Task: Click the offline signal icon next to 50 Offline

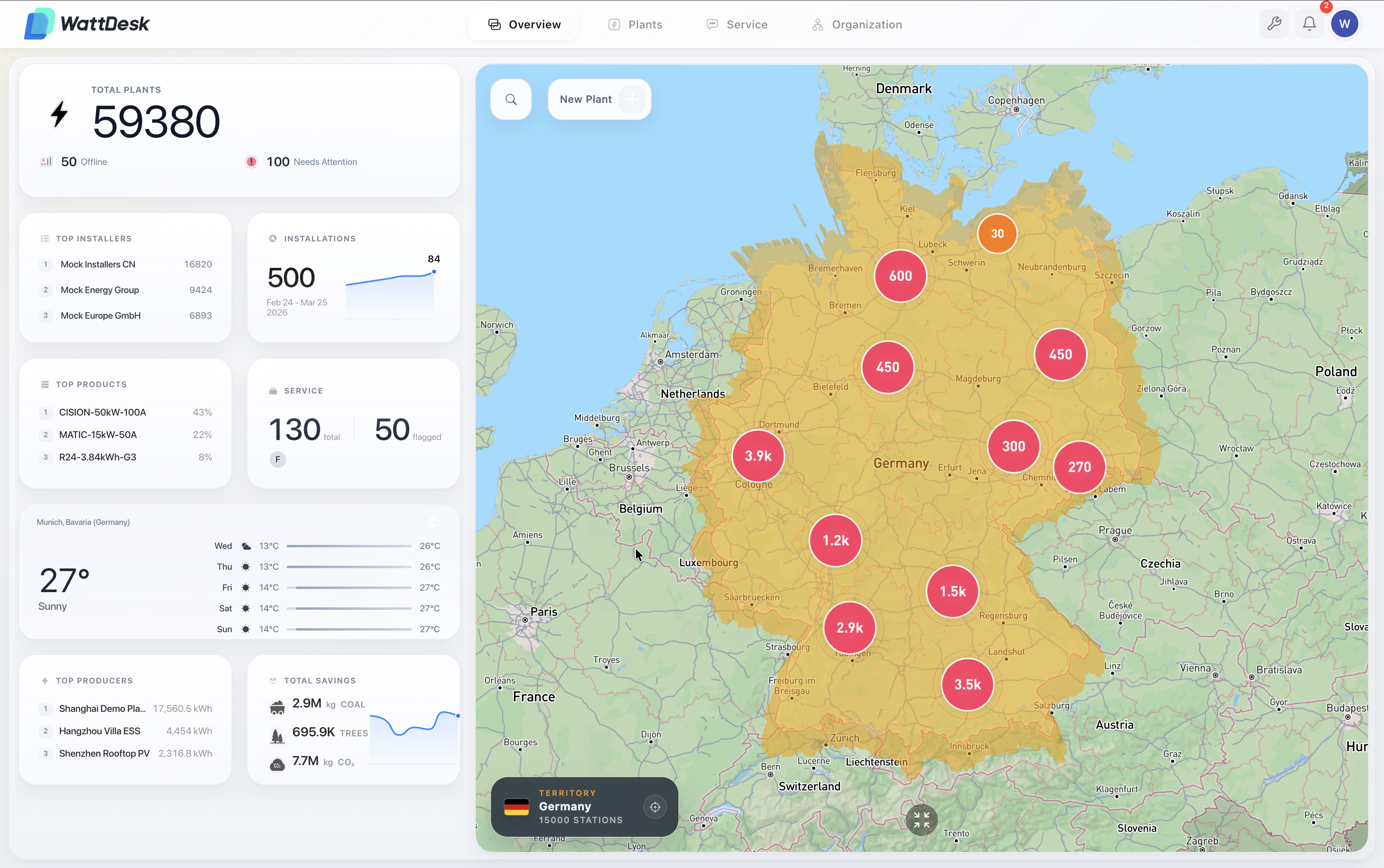Action: point(46,161)
